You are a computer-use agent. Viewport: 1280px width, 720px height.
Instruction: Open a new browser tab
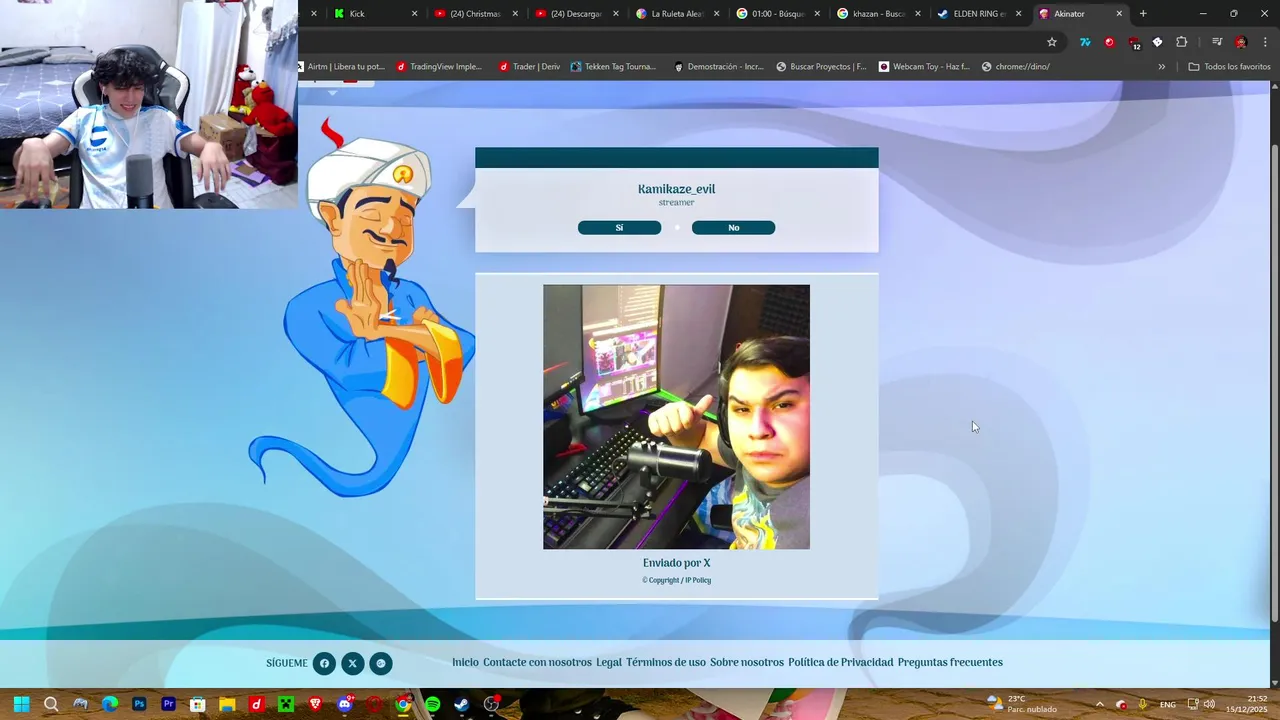1143,14
